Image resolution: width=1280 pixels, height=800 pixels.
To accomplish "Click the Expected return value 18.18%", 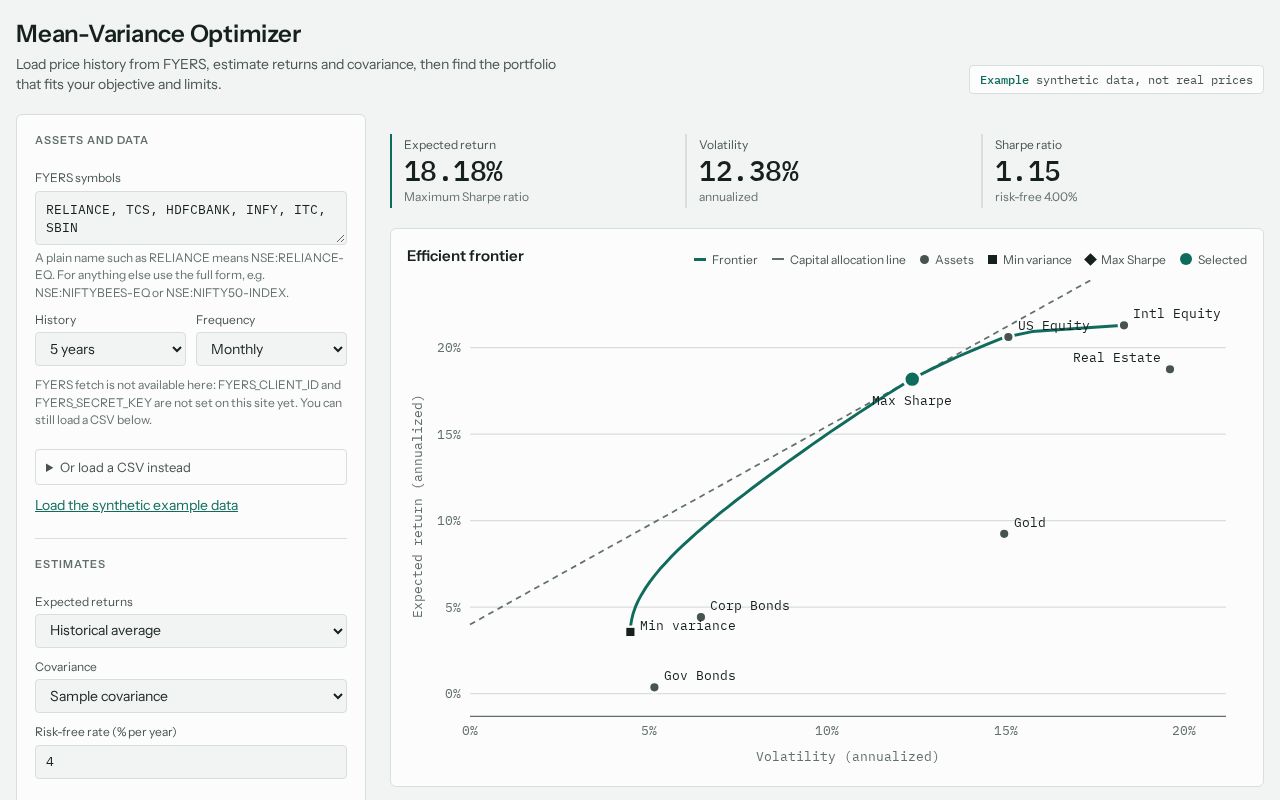I will (453, 172).
